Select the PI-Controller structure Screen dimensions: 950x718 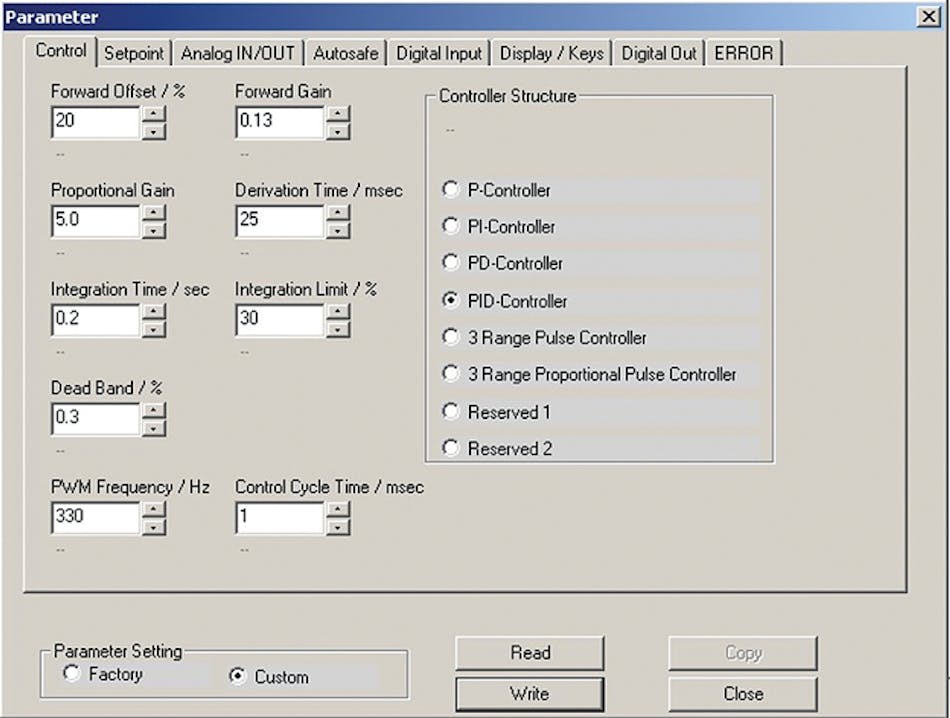coord(451,226)
